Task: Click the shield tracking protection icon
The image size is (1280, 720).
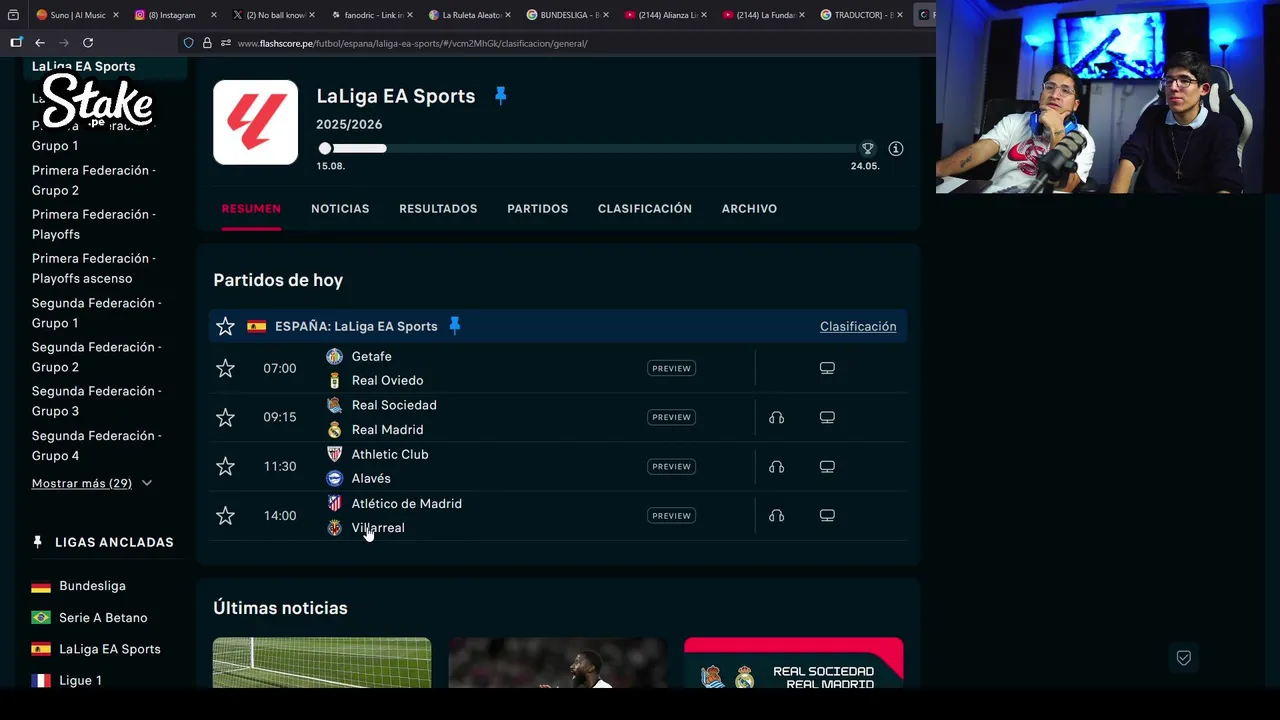Action: pos(188,43)
